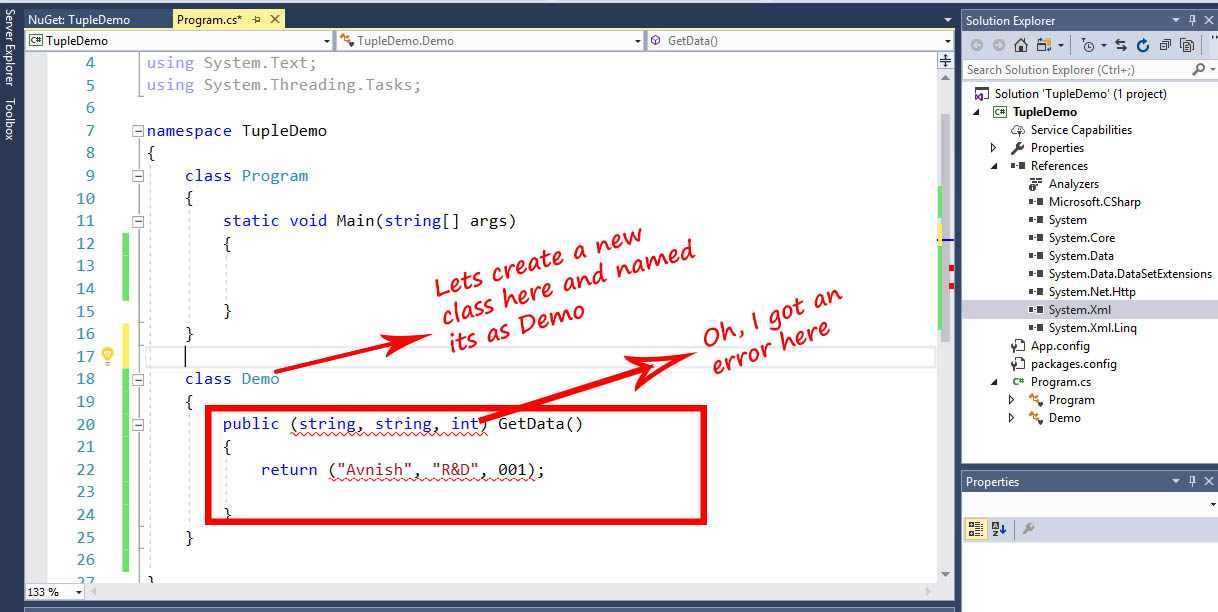
Task: Pin the Properties panel
Action: [x=1191, y=482]
